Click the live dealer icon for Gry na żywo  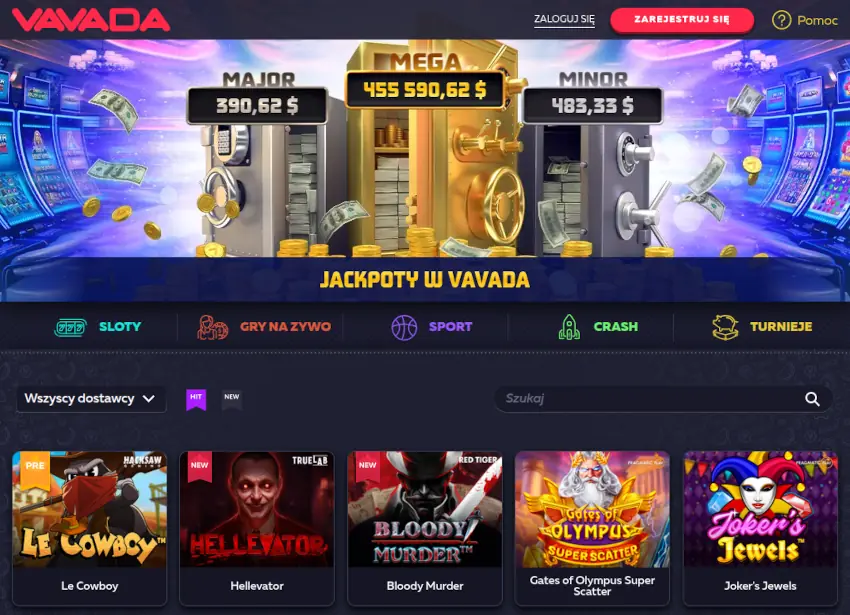212,327
